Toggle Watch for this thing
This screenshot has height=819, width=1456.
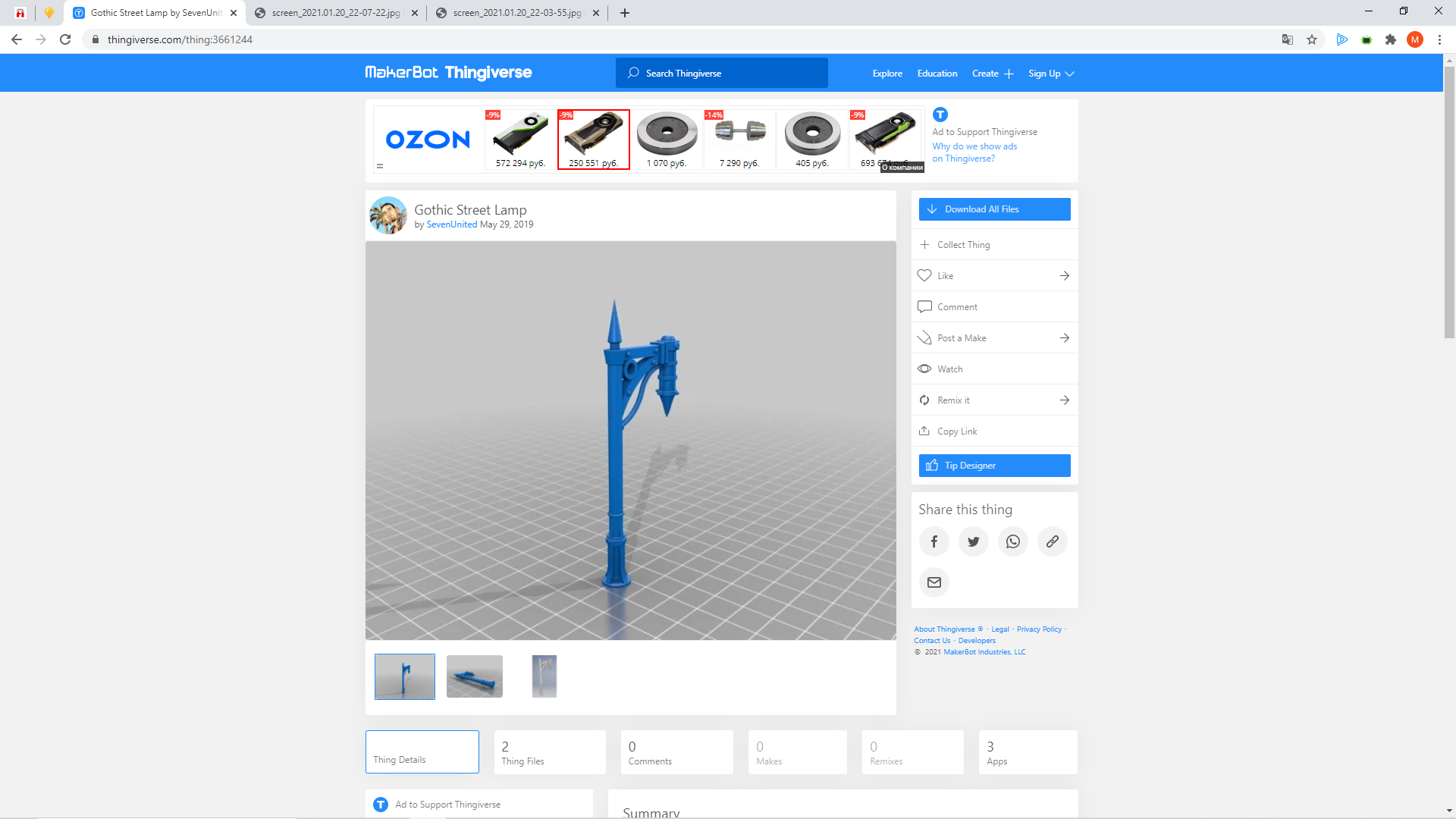coord(949,369)
